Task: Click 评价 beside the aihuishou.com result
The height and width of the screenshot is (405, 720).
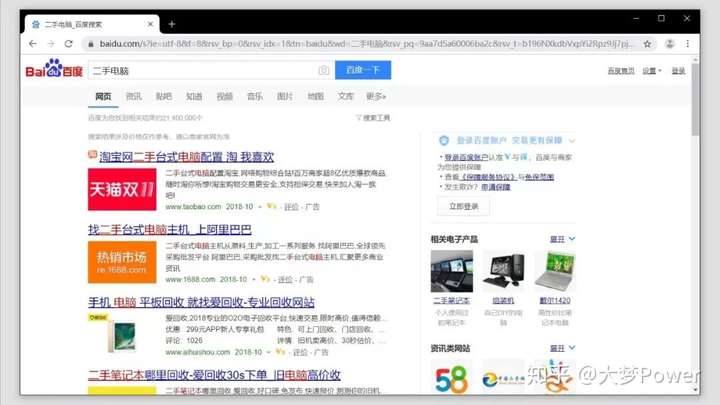Action: [x=300, y=353]
